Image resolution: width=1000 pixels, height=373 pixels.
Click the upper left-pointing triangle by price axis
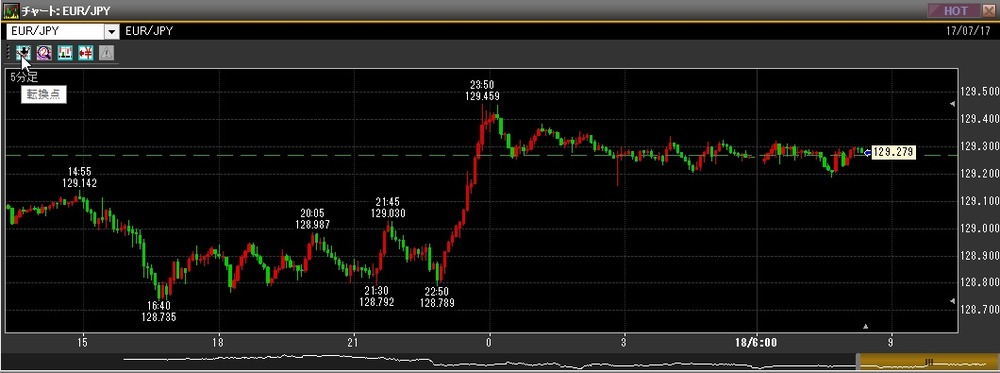(x=953, y=103)
